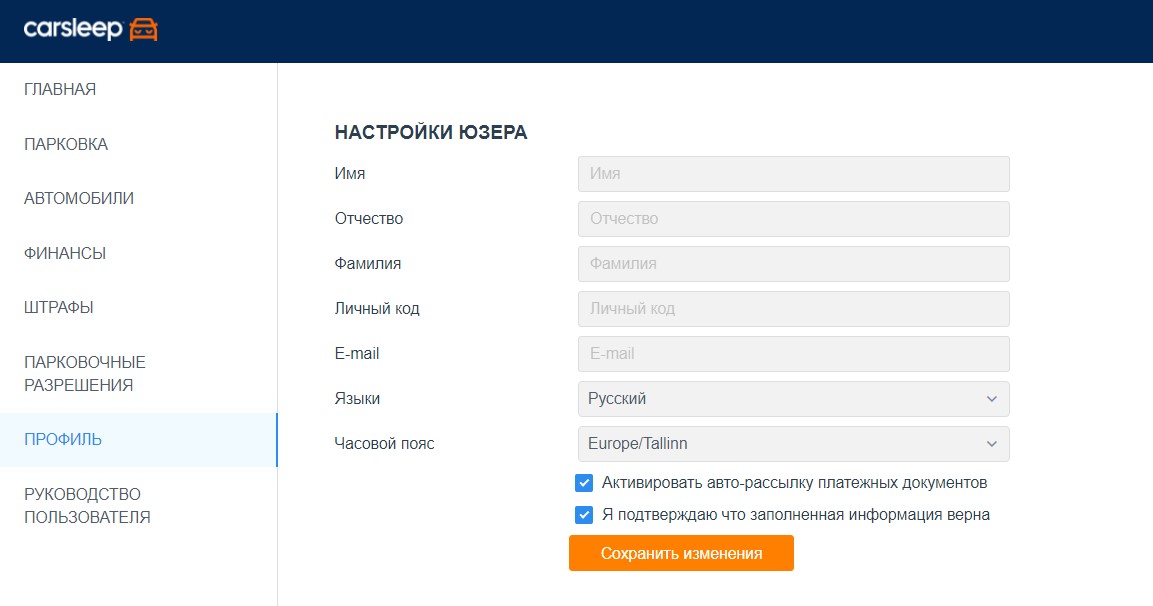Click the Фамилия input field
This screenshot has width=1153, height=606.
pyautogui.click(x=793, y=264)
